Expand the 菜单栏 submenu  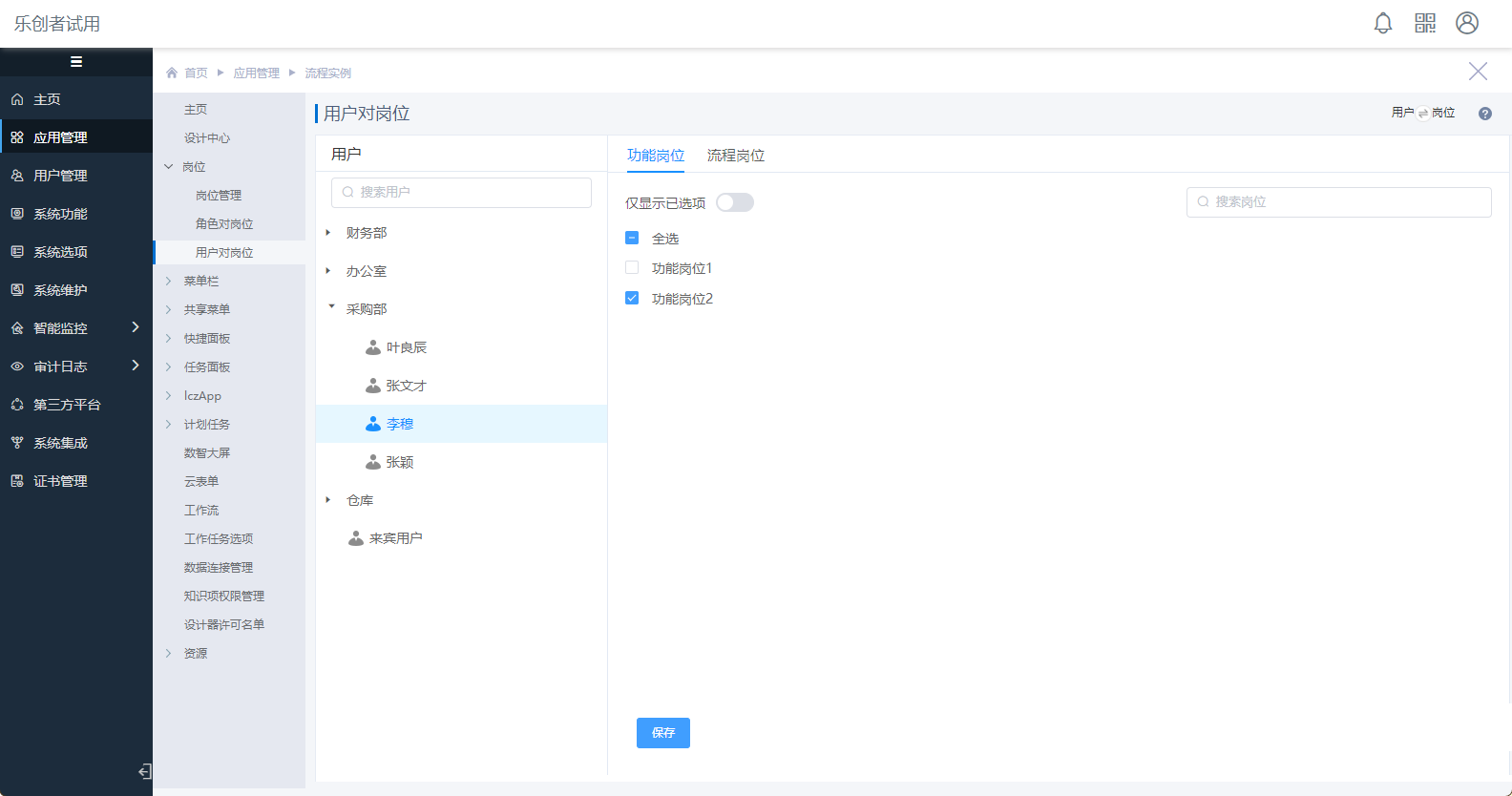coord(169,281)
